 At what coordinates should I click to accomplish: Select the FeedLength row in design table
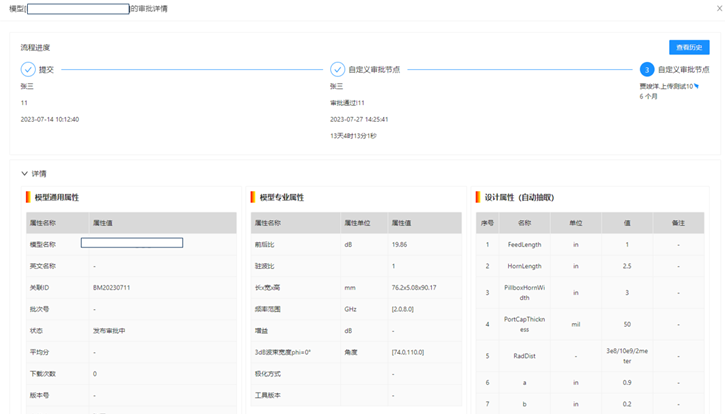[525, 244]
